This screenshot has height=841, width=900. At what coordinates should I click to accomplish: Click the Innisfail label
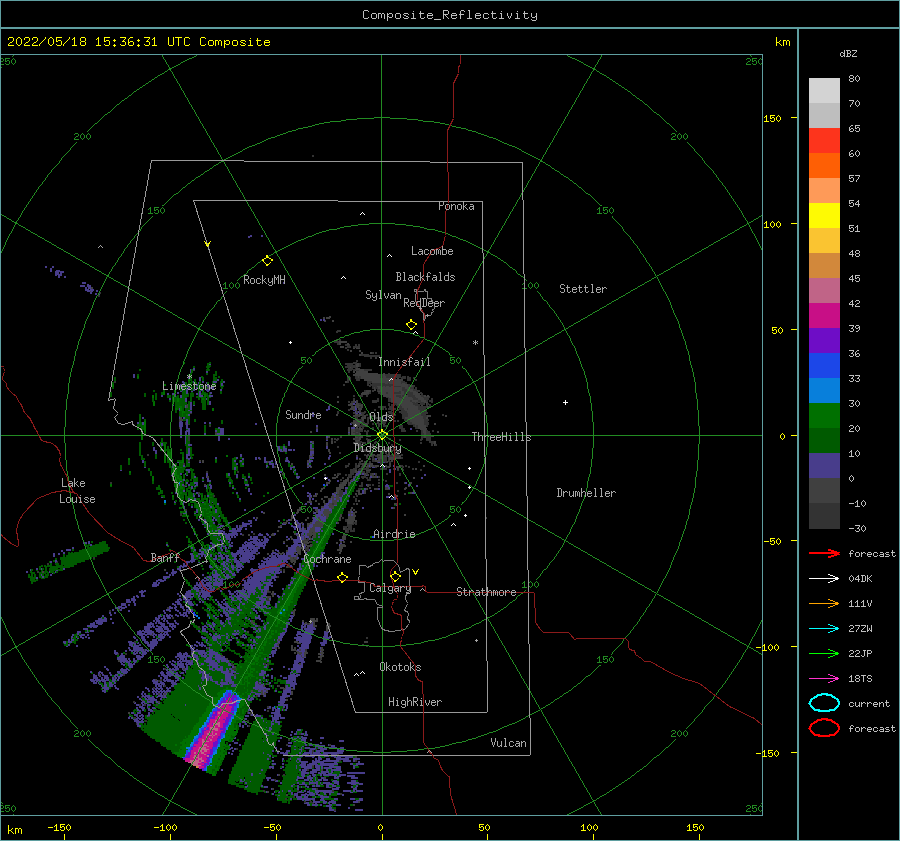tap(404, 362)
